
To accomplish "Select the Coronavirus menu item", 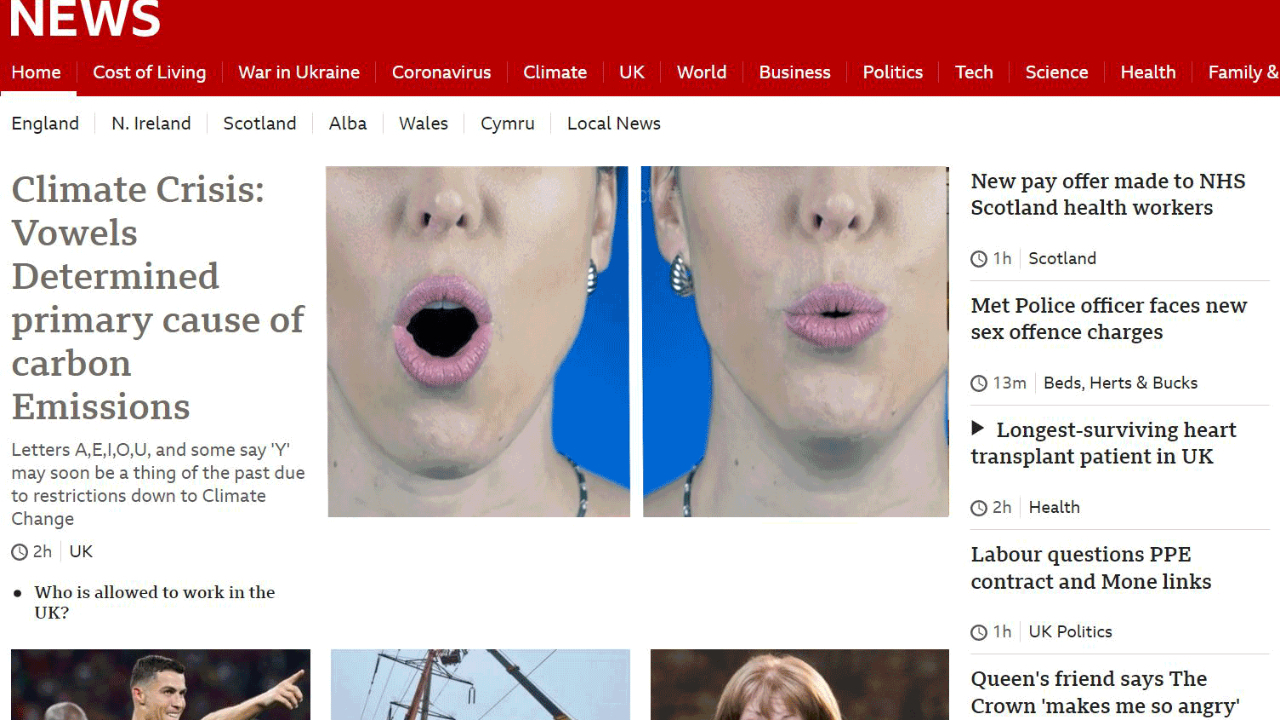I will click(x=441, y=72).
